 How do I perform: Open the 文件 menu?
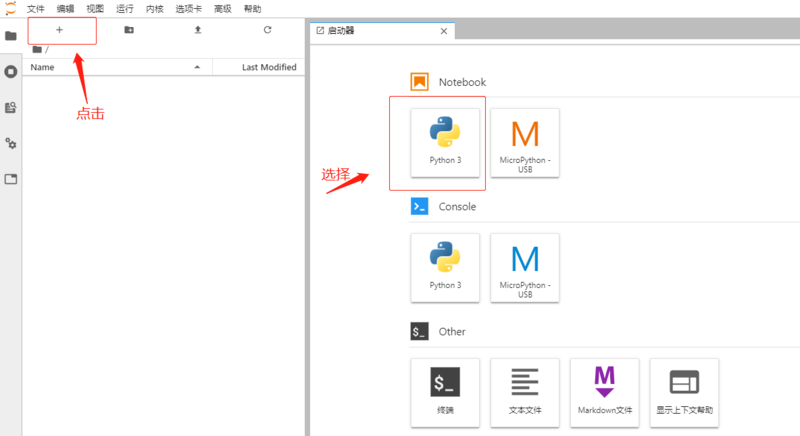point(35,8)
